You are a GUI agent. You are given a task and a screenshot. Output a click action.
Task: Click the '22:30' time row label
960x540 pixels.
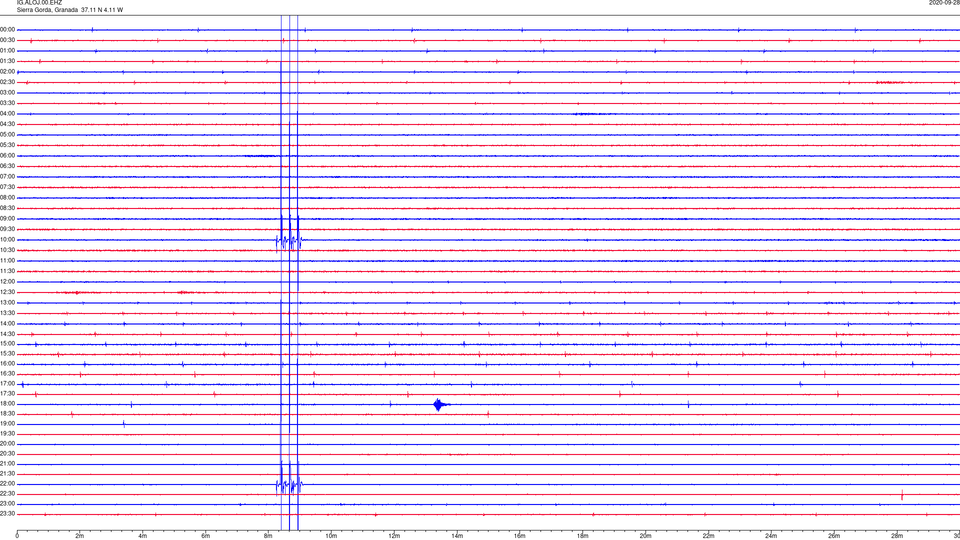click(x=7, y=493)
